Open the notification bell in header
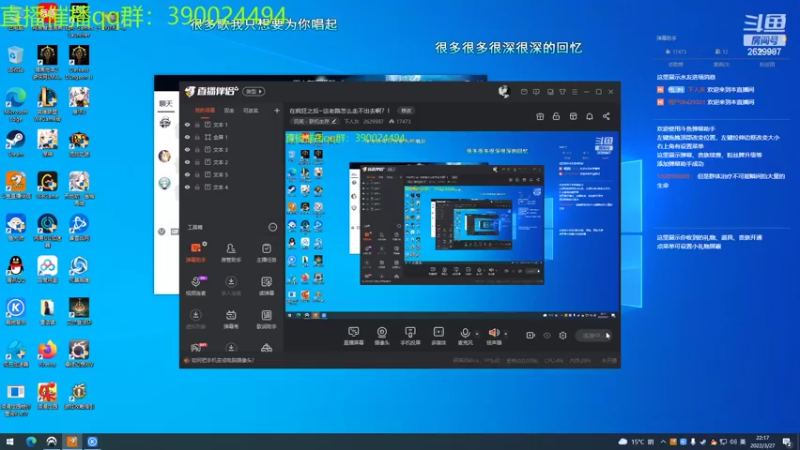The image size is (800, 450). 589,116
